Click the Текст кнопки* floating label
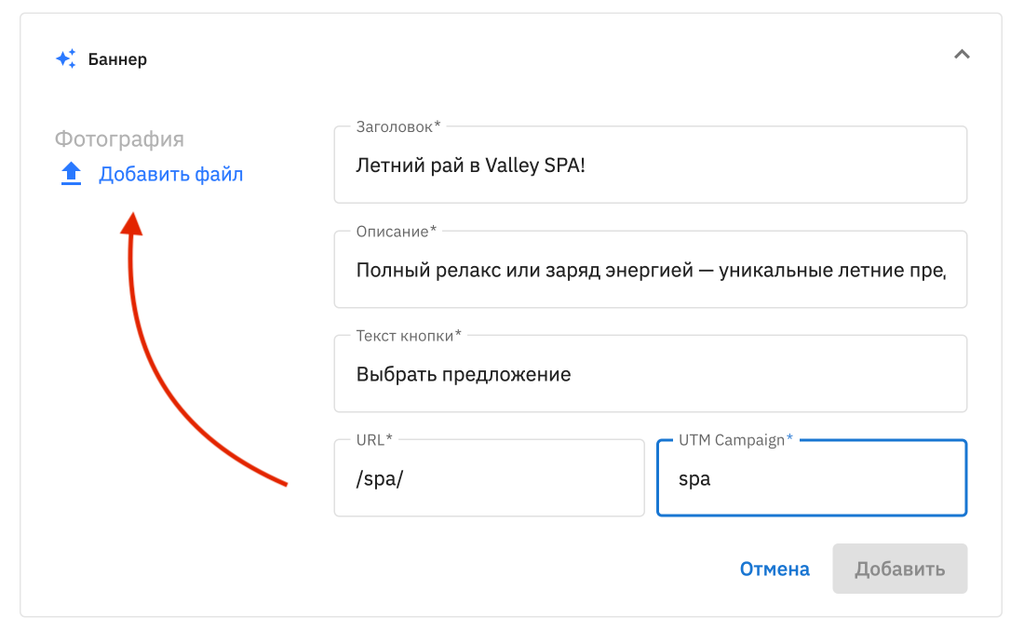Screen dimensions: 1024x628 point(409,336)
